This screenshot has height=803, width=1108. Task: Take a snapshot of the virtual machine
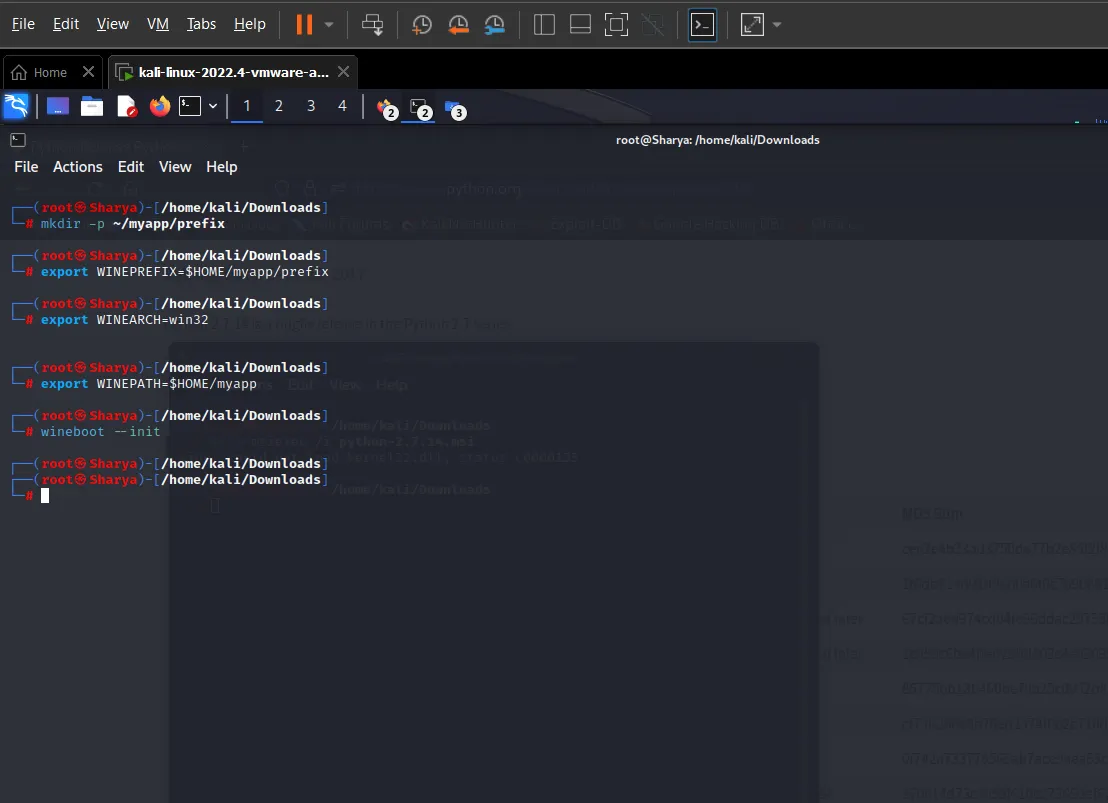(421, 24)
